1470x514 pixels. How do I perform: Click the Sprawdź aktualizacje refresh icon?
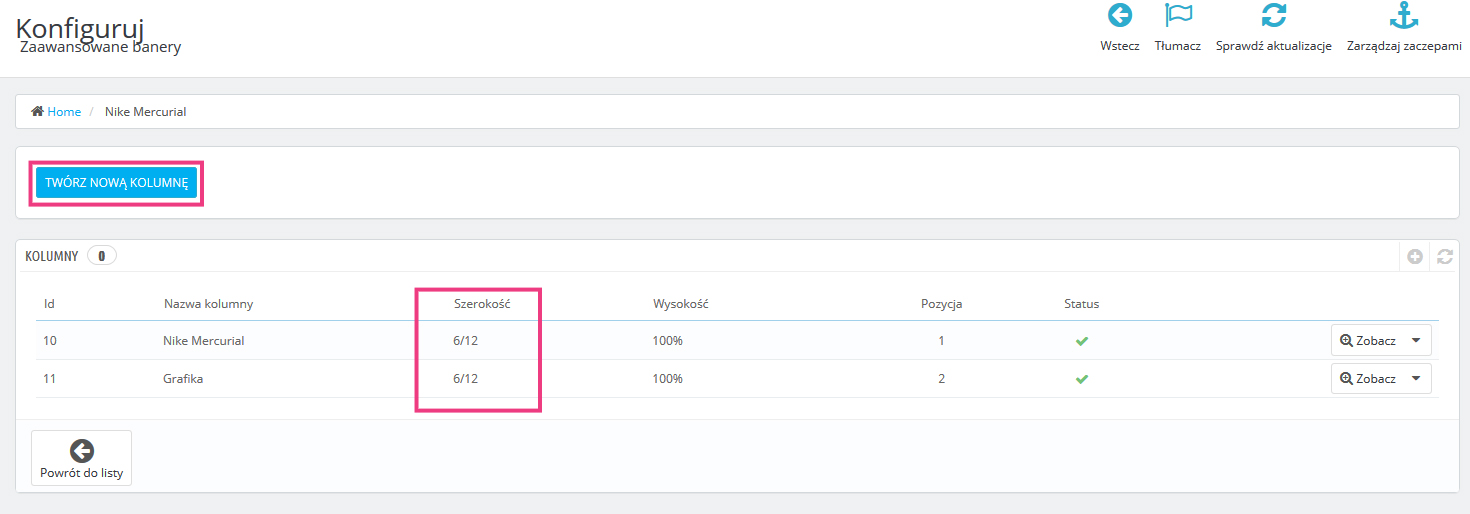(1273, 17)
